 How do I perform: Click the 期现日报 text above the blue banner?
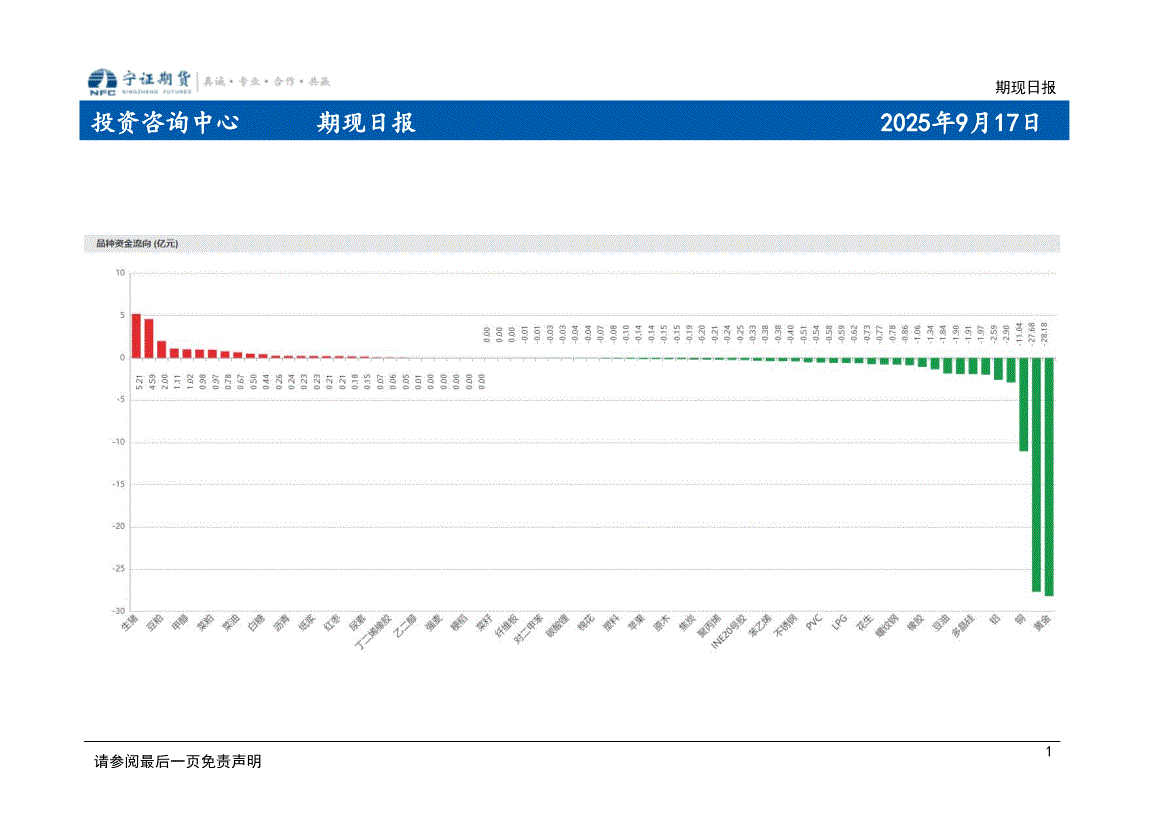[x=1025, y=87]
